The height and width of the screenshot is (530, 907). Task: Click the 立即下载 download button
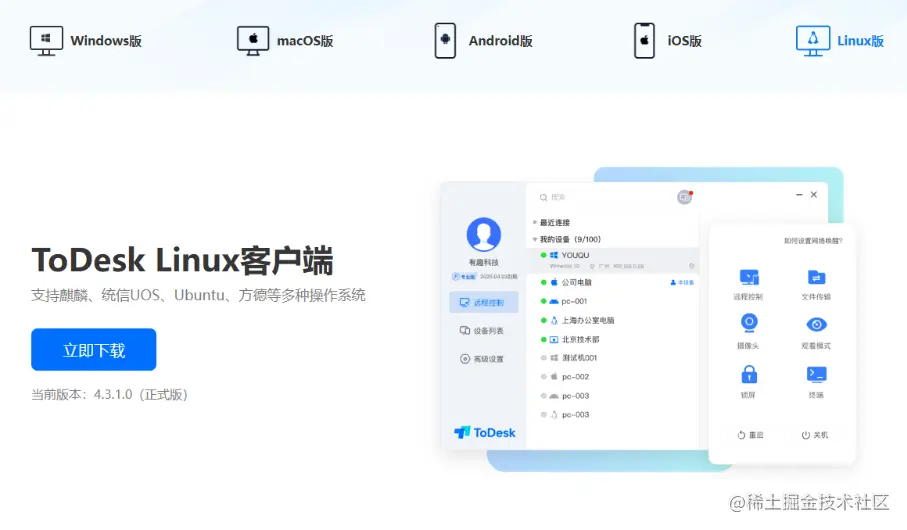pyautogui.click(x=94, y=349)
